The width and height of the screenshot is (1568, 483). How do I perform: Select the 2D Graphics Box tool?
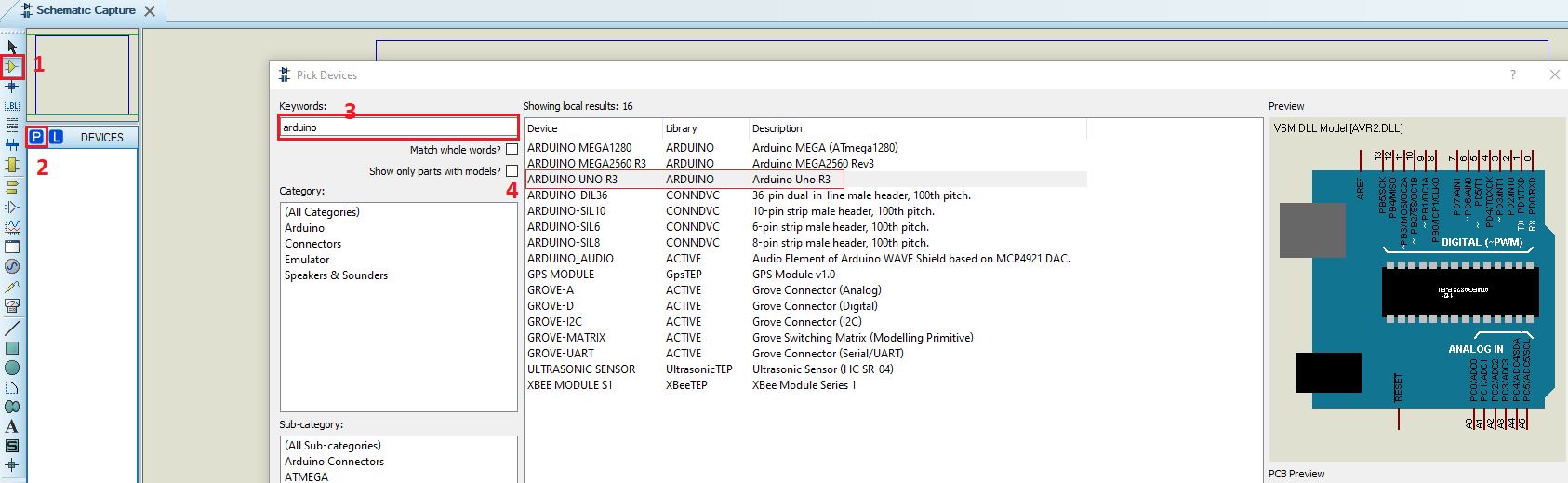(12, 348)
